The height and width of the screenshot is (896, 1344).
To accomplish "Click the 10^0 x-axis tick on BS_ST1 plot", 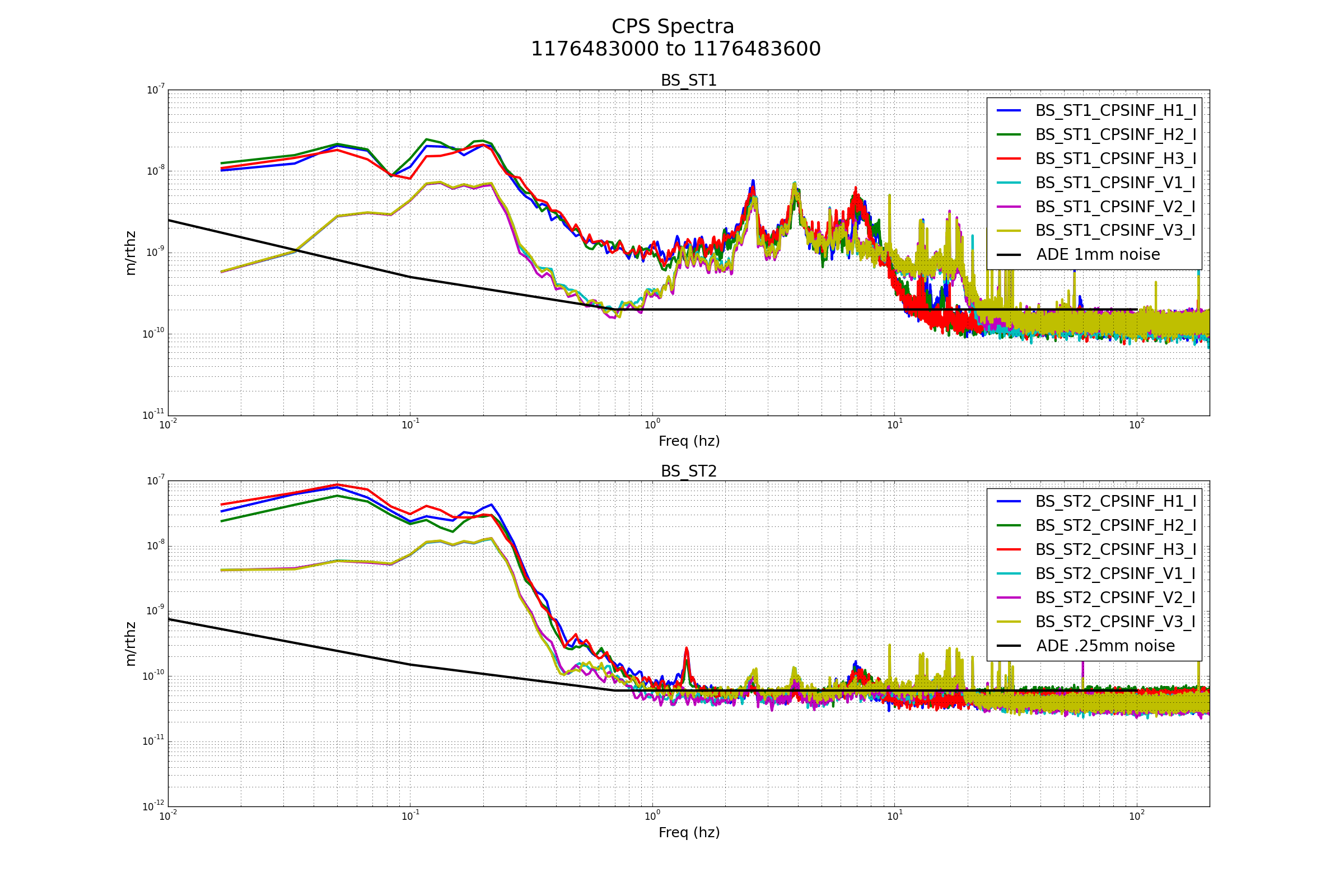I will [x=652, y=424].
